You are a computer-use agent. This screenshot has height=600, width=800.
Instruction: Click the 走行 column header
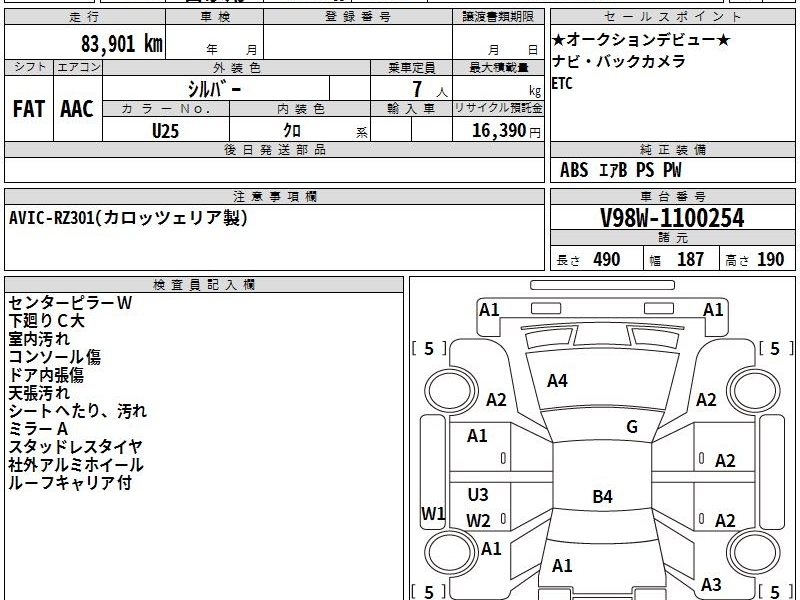pos(85,17)
